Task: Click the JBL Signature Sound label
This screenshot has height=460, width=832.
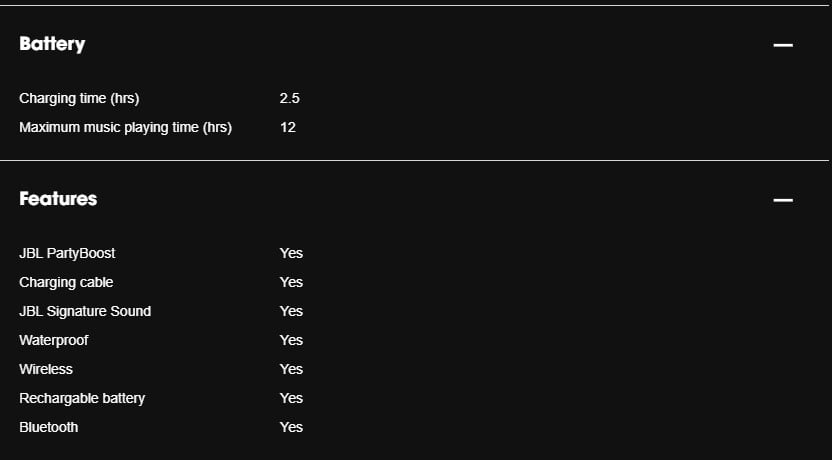Action: pyautogui.click(x=85, y=311)
